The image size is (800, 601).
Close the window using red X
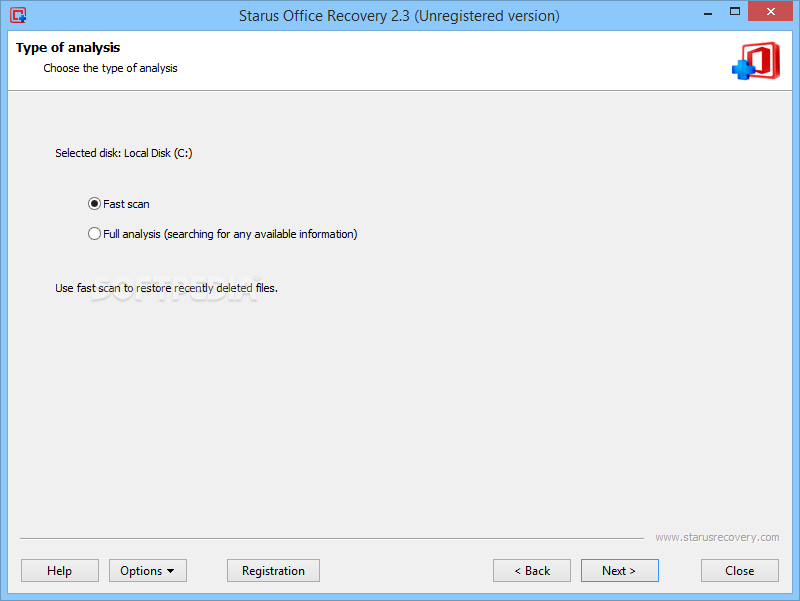click(770, 11)
